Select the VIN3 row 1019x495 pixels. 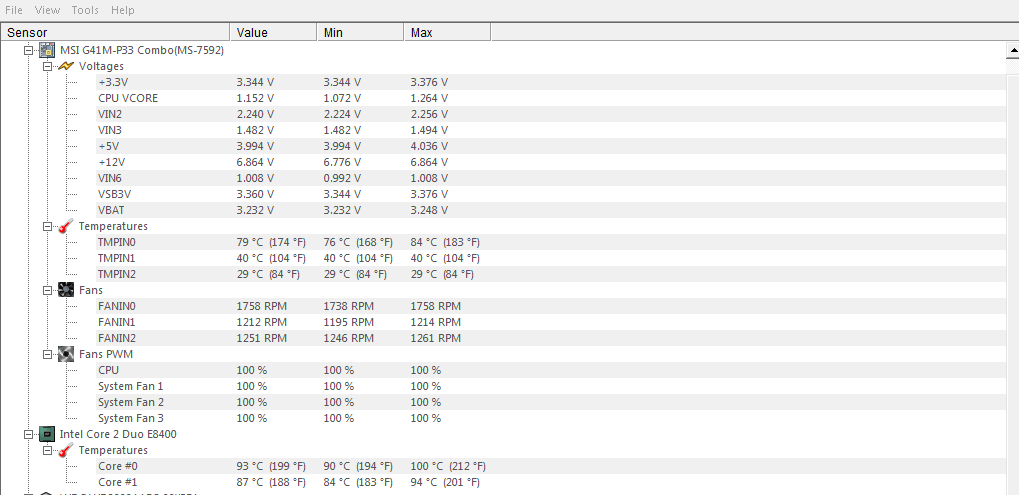(x=549, y=130)
